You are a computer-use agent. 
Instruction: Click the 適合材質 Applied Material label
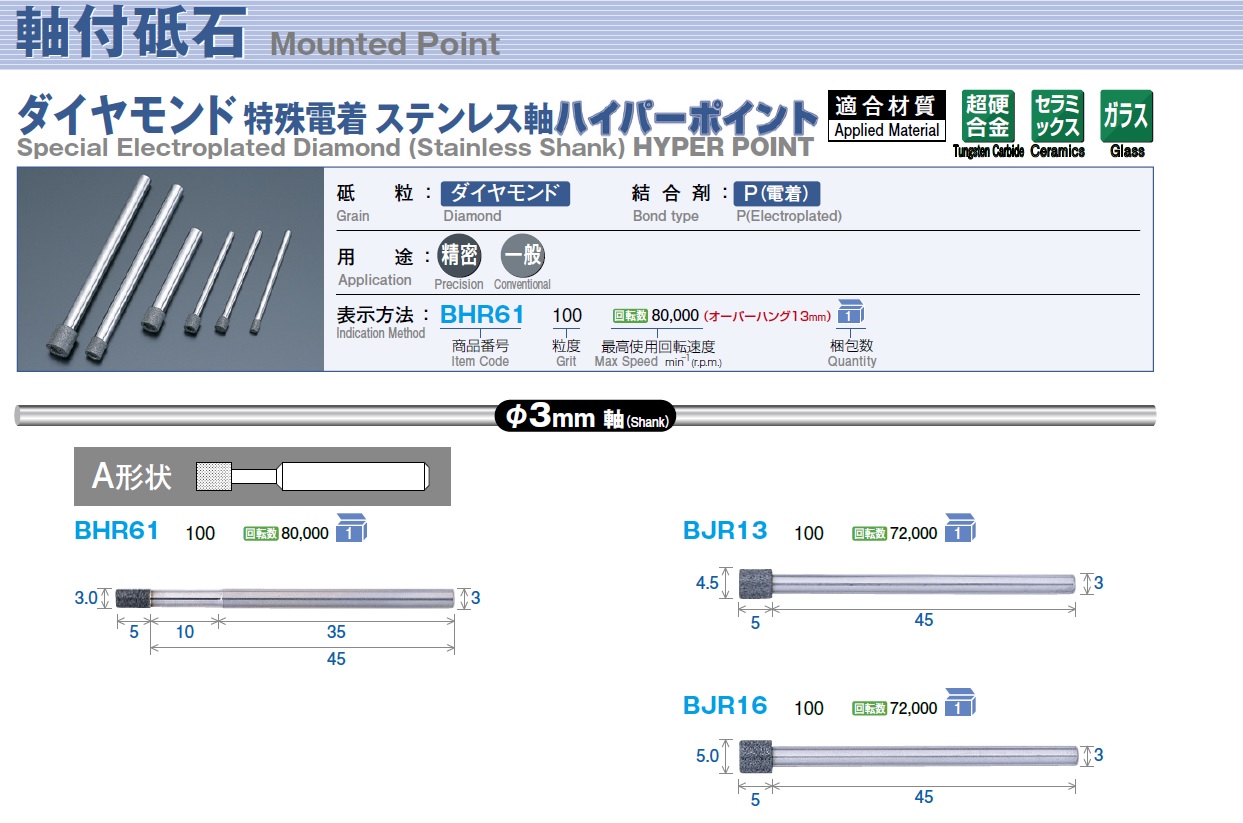pos(886,116)
